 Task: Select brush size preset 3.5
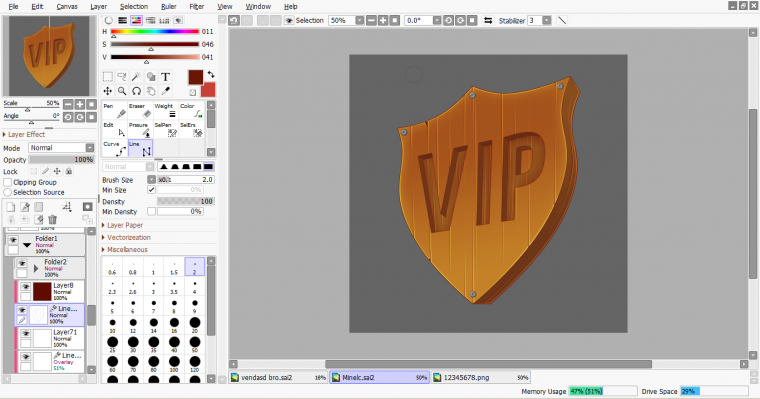174,286
